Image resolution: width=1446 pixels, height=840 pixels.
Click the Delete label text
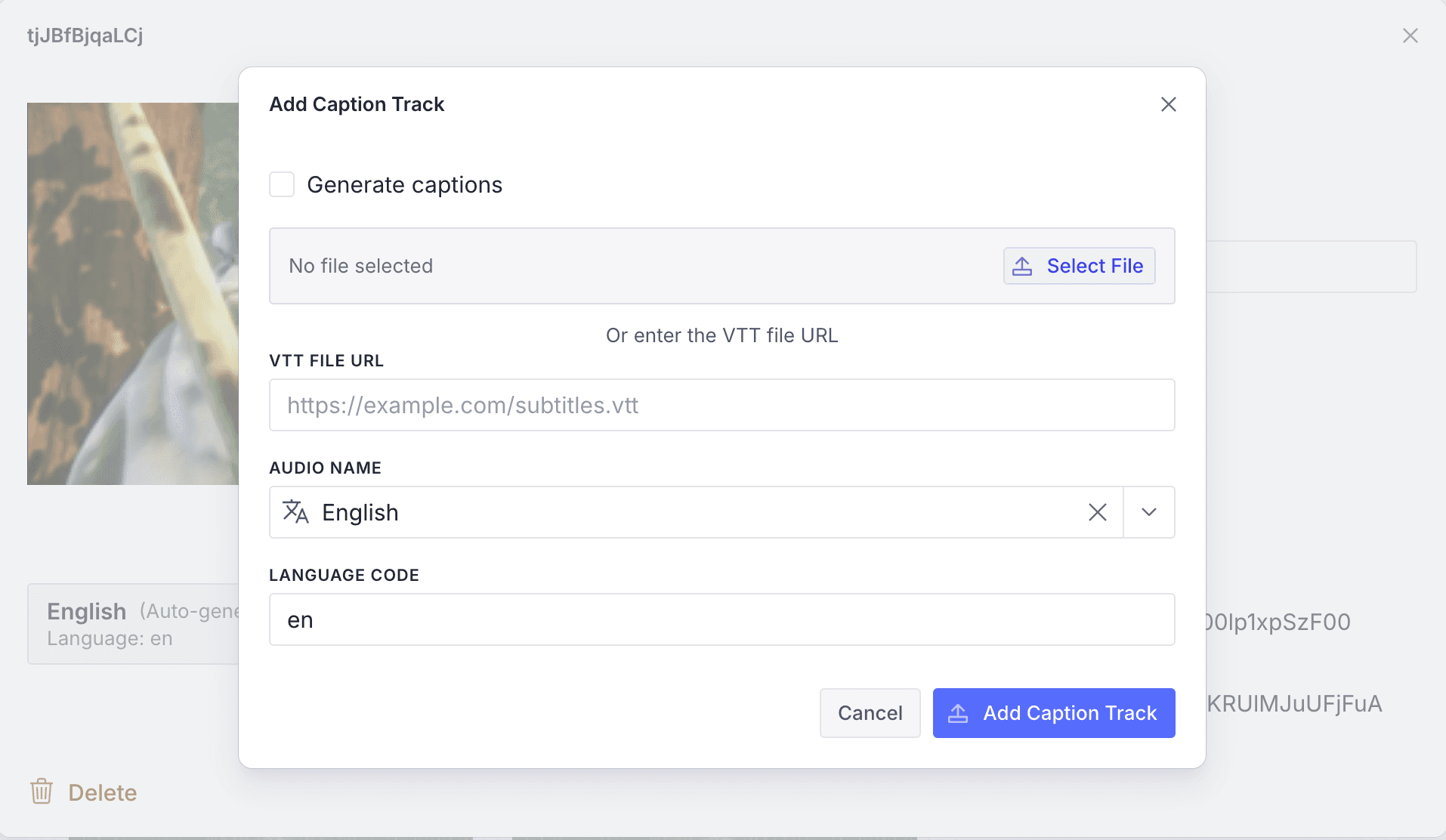[x=103, y=792]
